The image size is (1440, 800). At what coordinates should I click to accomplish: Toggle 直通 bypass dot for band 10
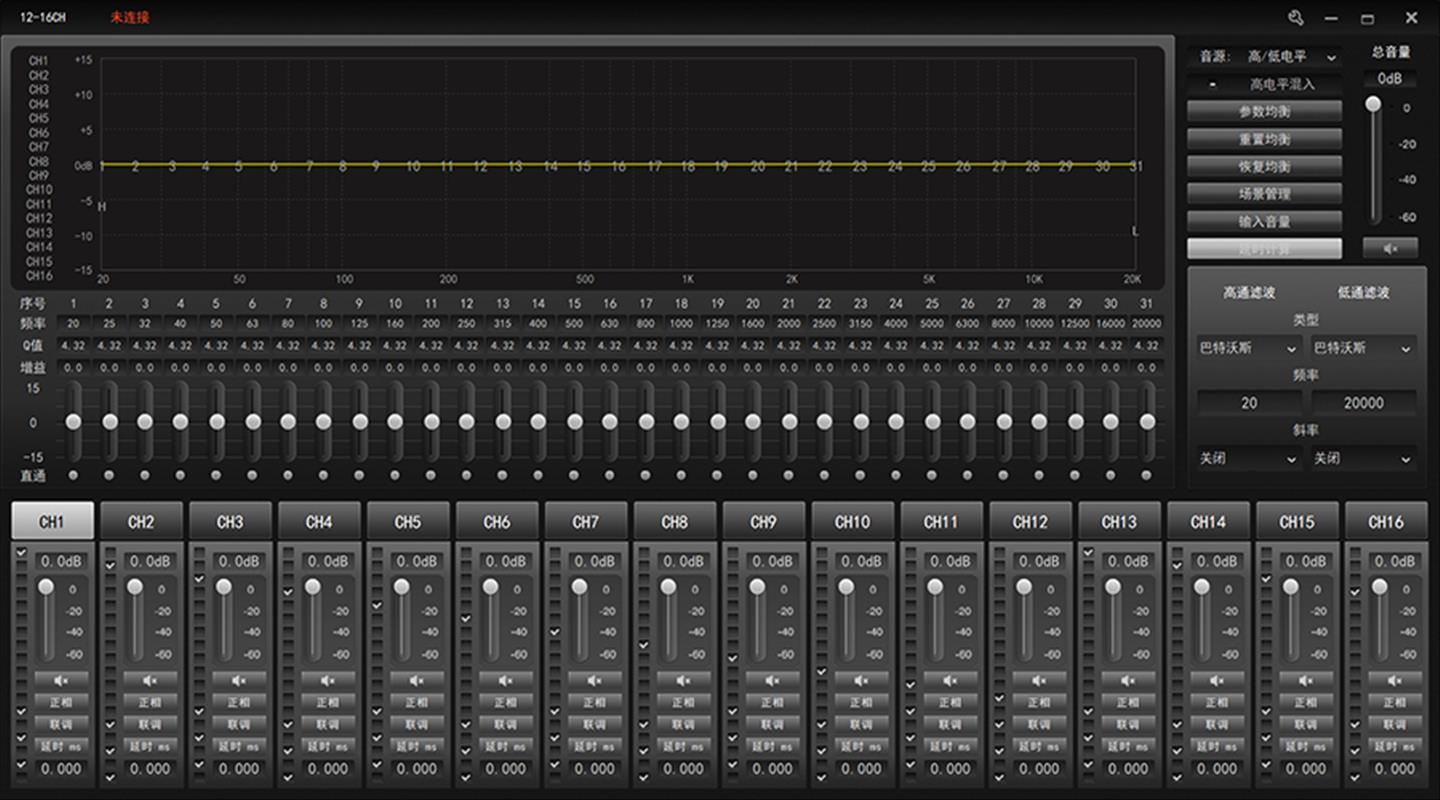pos(395,476)
